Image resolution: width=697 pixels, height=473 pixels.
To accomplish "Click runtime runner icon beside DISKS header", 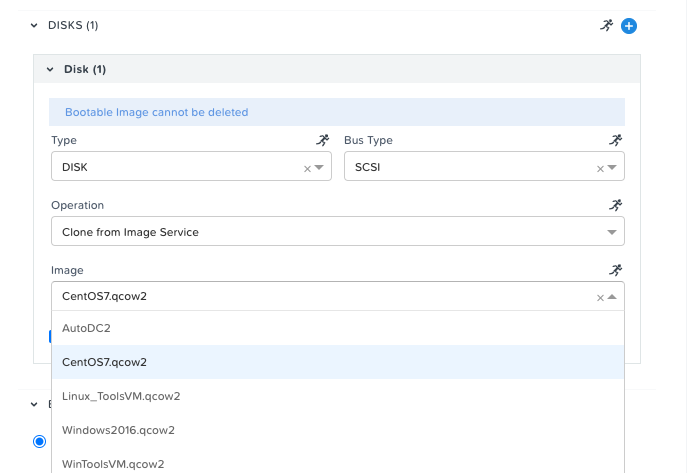I will point(607,25).
